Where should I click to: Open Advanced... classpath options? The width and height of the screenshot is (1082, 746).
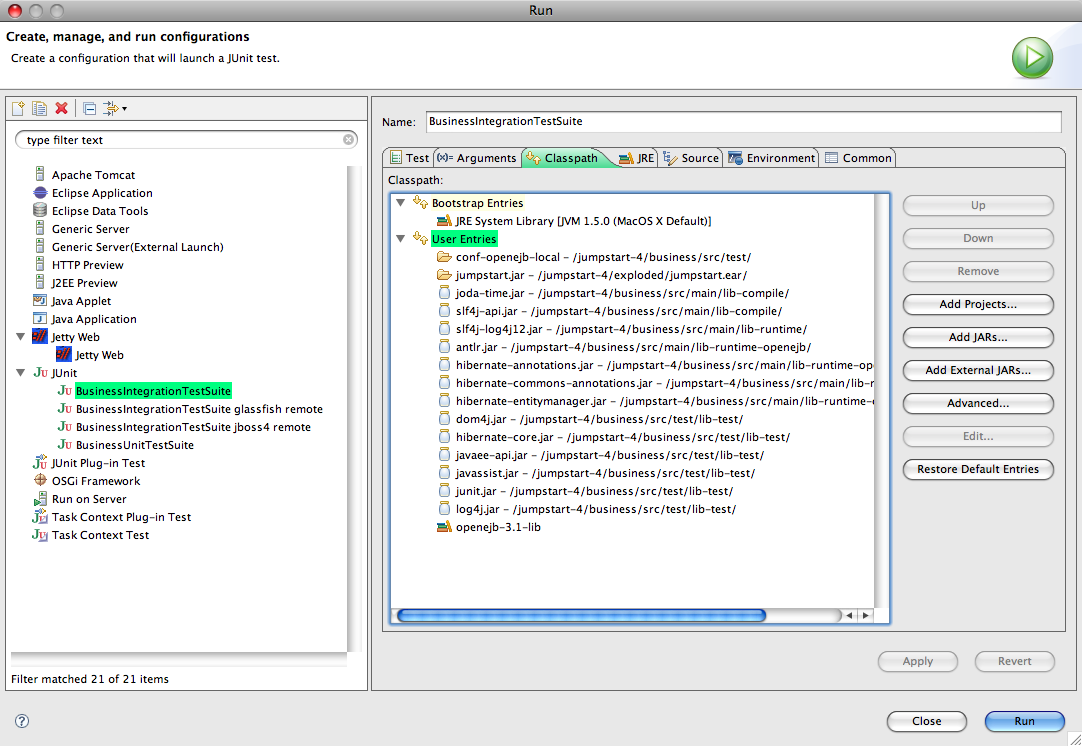(978, 403)
